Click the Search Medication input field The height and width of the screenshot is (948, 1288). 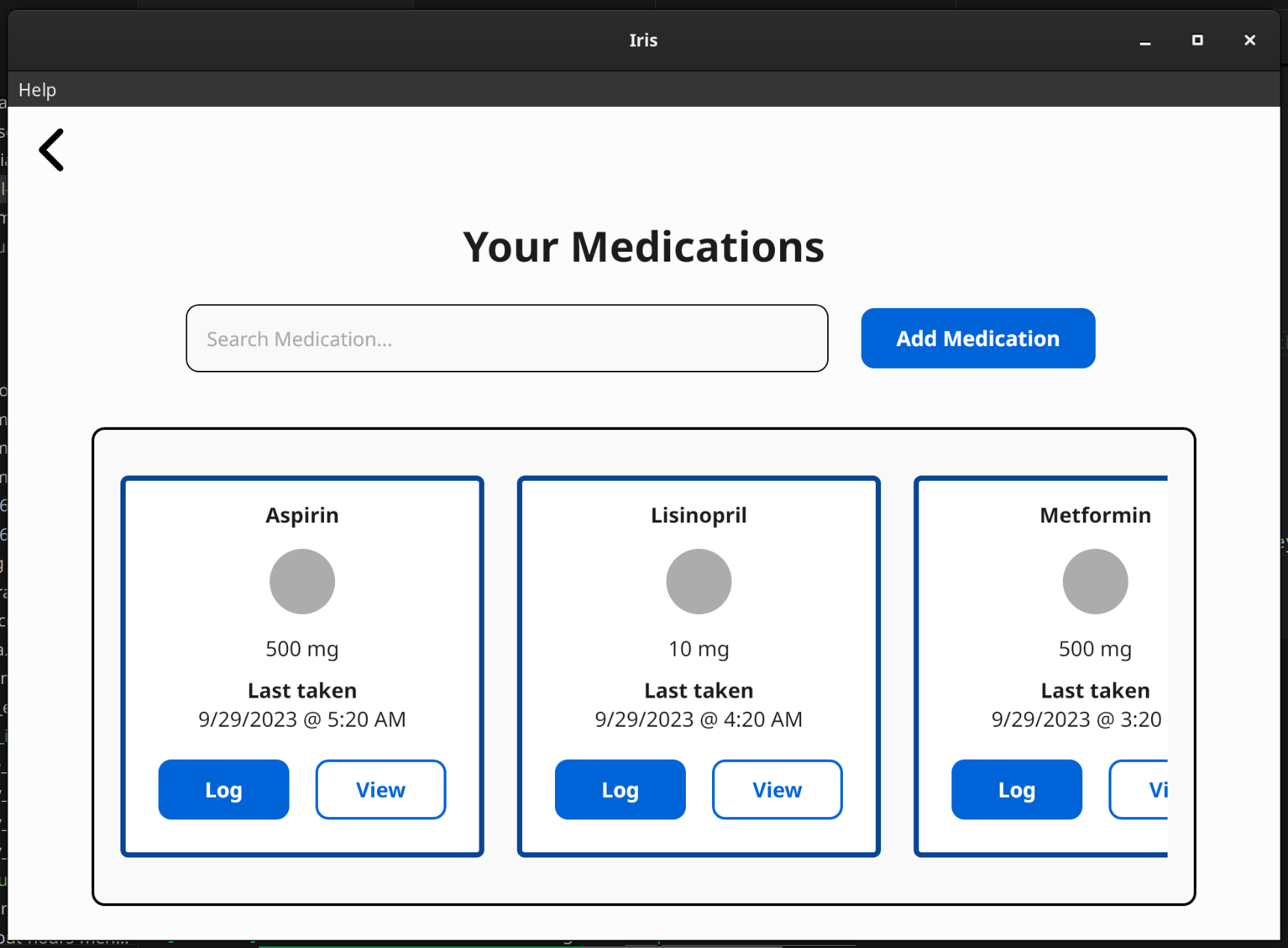[x=507, y=339]
